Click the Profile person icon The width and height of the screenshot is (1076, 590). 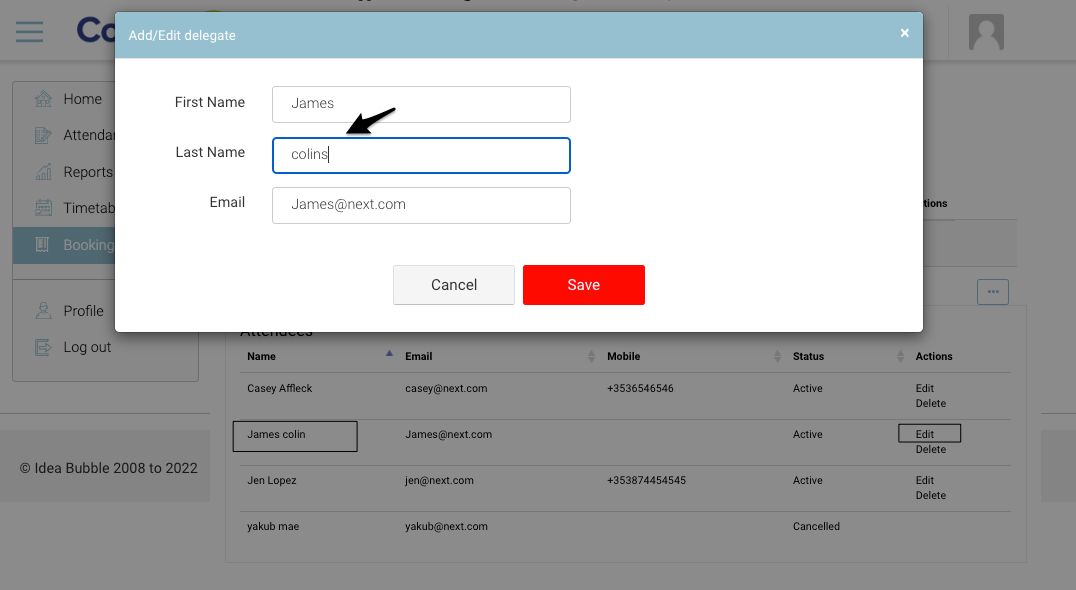(x=43, y=311)
